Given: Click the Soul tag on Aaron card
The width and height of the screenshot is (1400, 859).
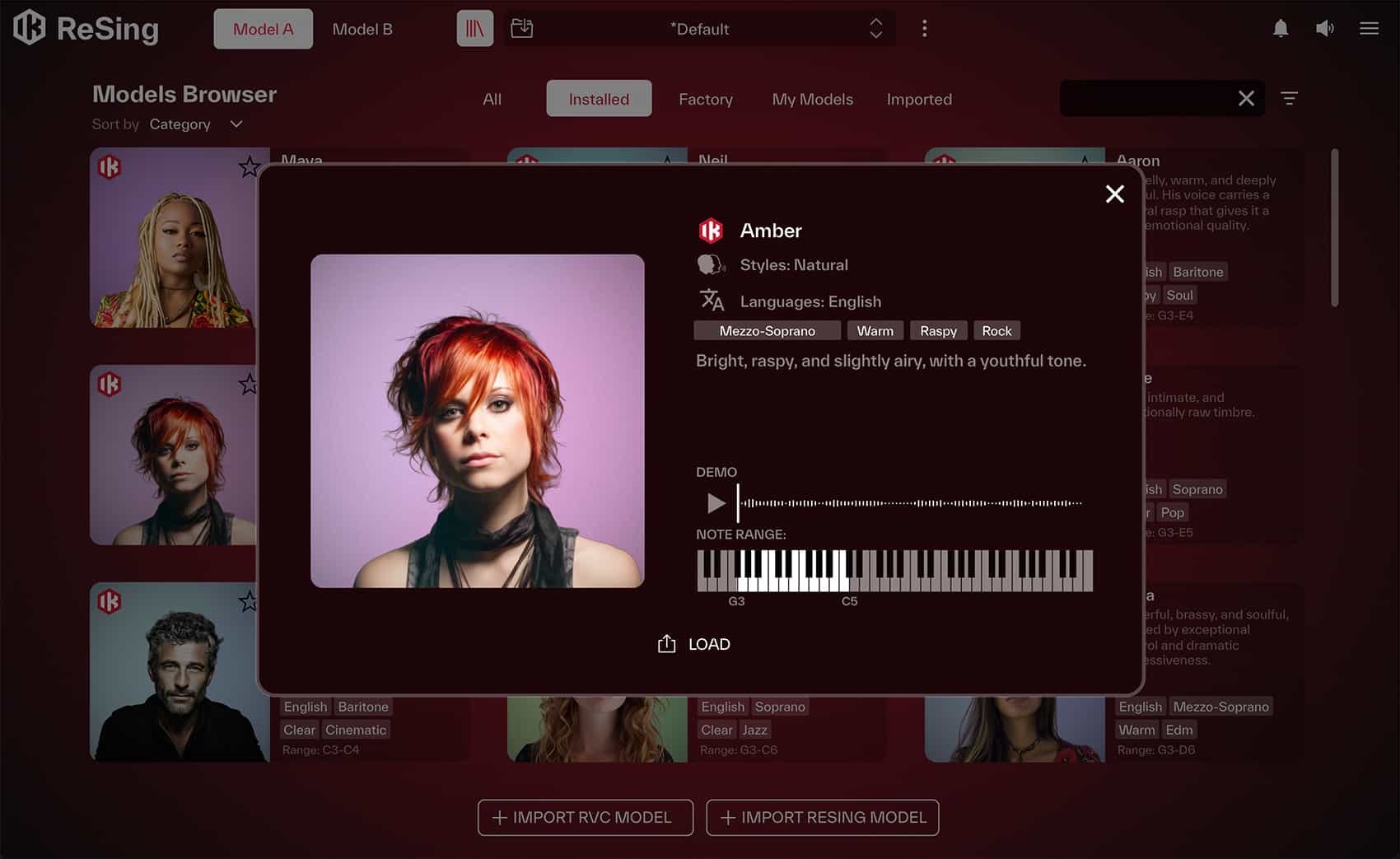Looking at the screenshot, I should [1179, 295].
